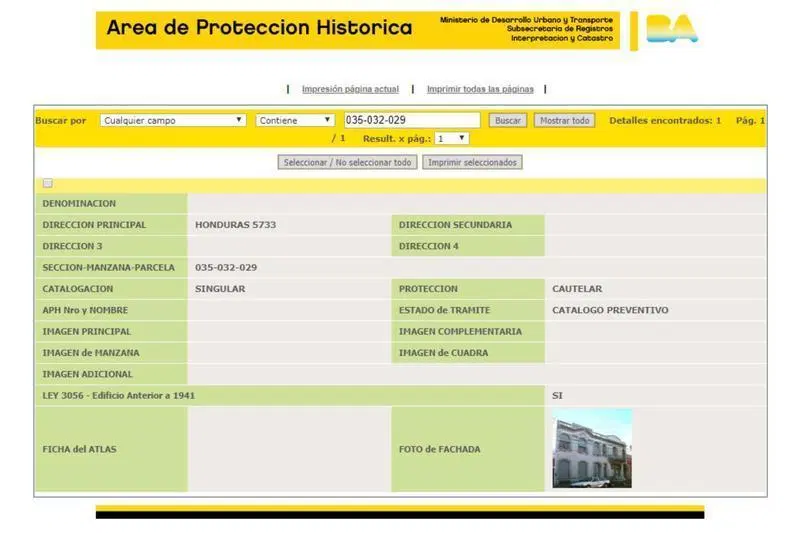Open the 'Impresión página actual' link

point(350,89)
